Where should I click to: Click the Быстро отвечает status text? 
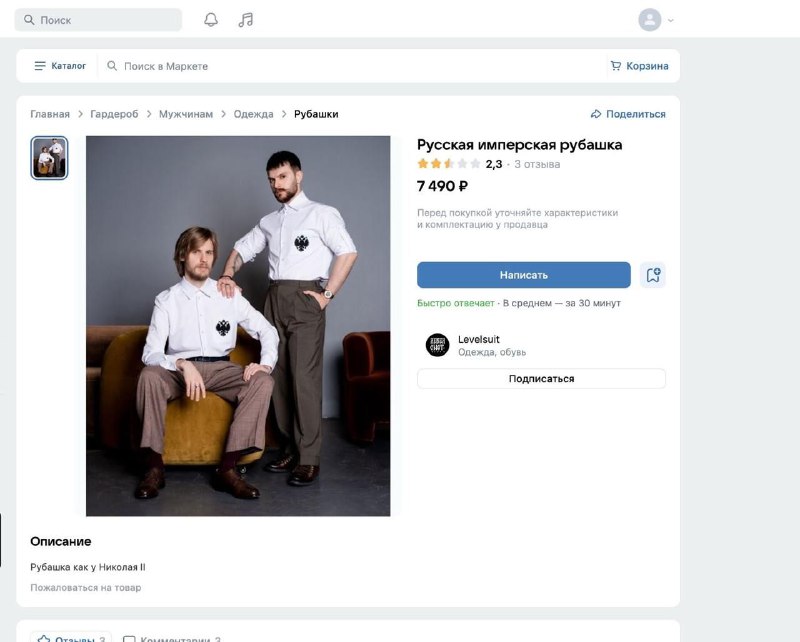pyautogui.click(x=456, y=303)
